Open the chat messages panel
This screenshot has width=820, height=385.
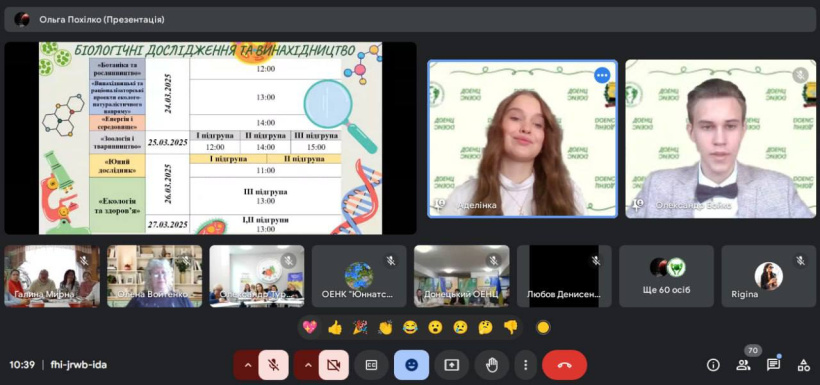(773, 365)
